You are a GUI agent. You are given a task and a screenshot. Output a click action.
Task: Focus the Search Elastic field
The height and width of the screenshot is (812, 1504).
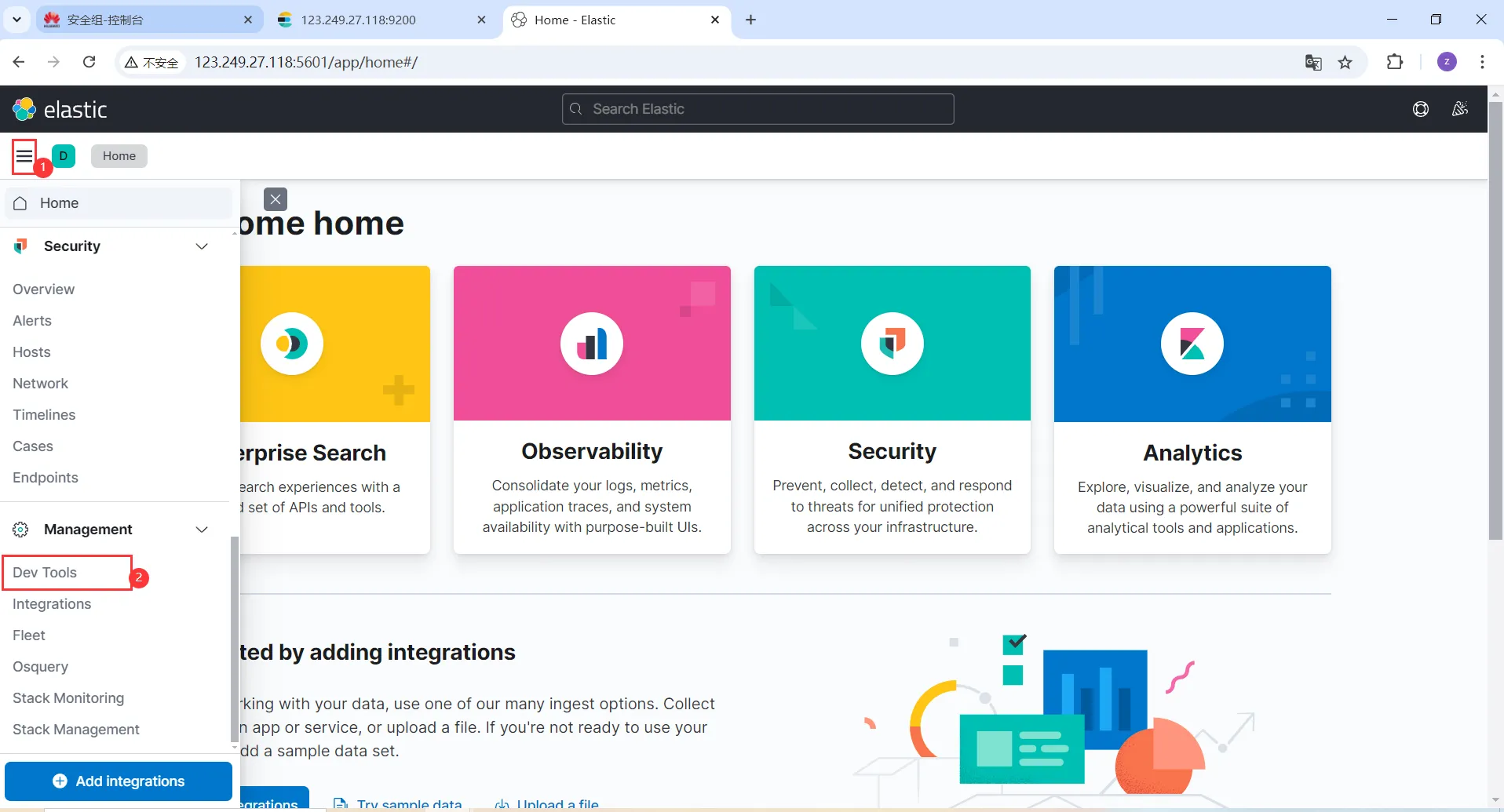coord(758,109)
